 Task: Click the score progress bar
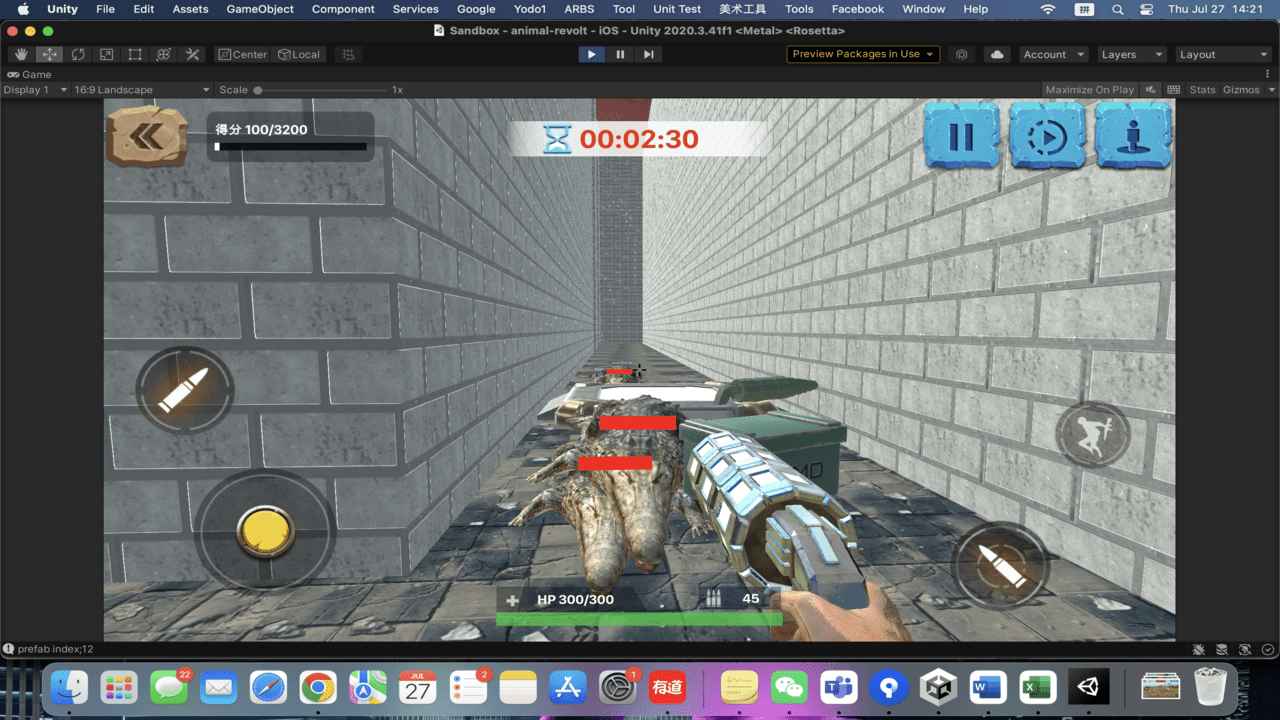pos(290,147)
